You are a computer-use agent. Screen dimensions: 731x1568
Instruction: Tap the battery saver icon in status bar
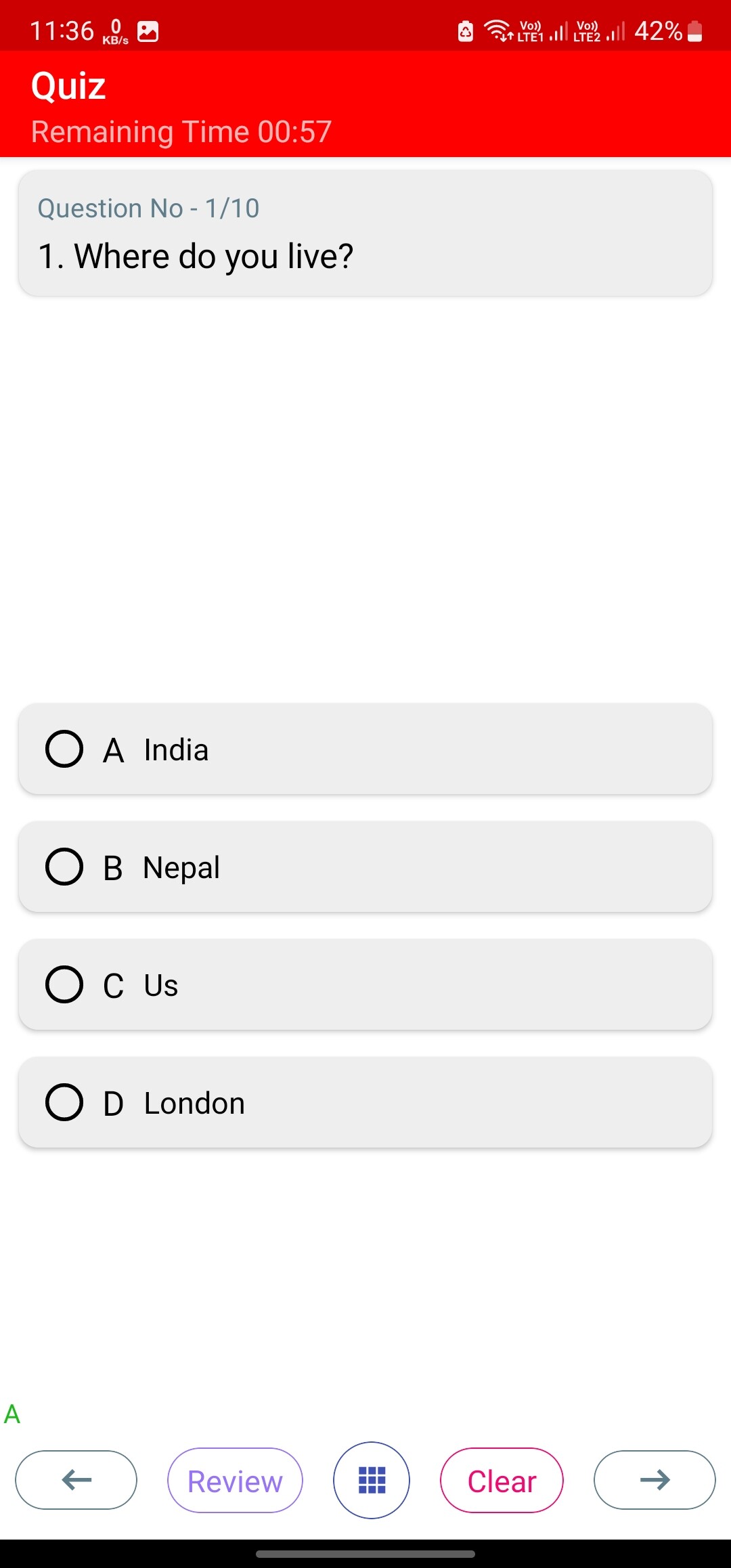pyautogui.click(x=466, y=31)
